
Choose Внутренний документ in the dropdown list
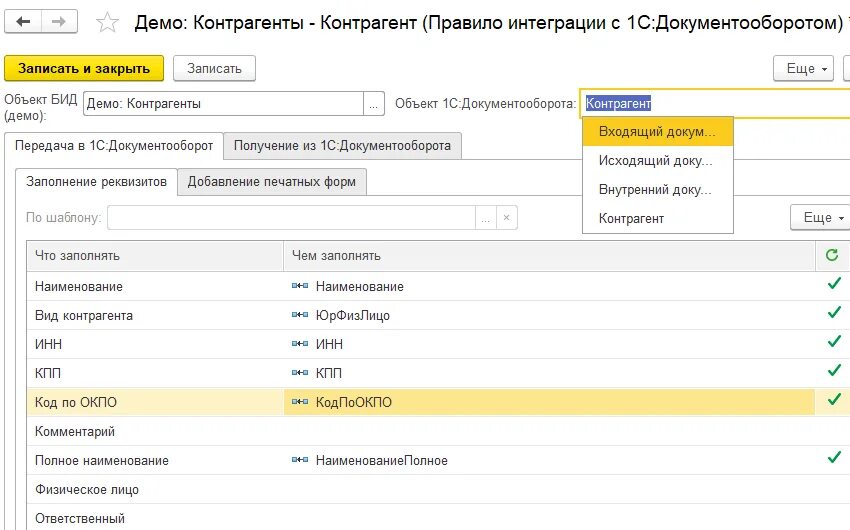658,190
